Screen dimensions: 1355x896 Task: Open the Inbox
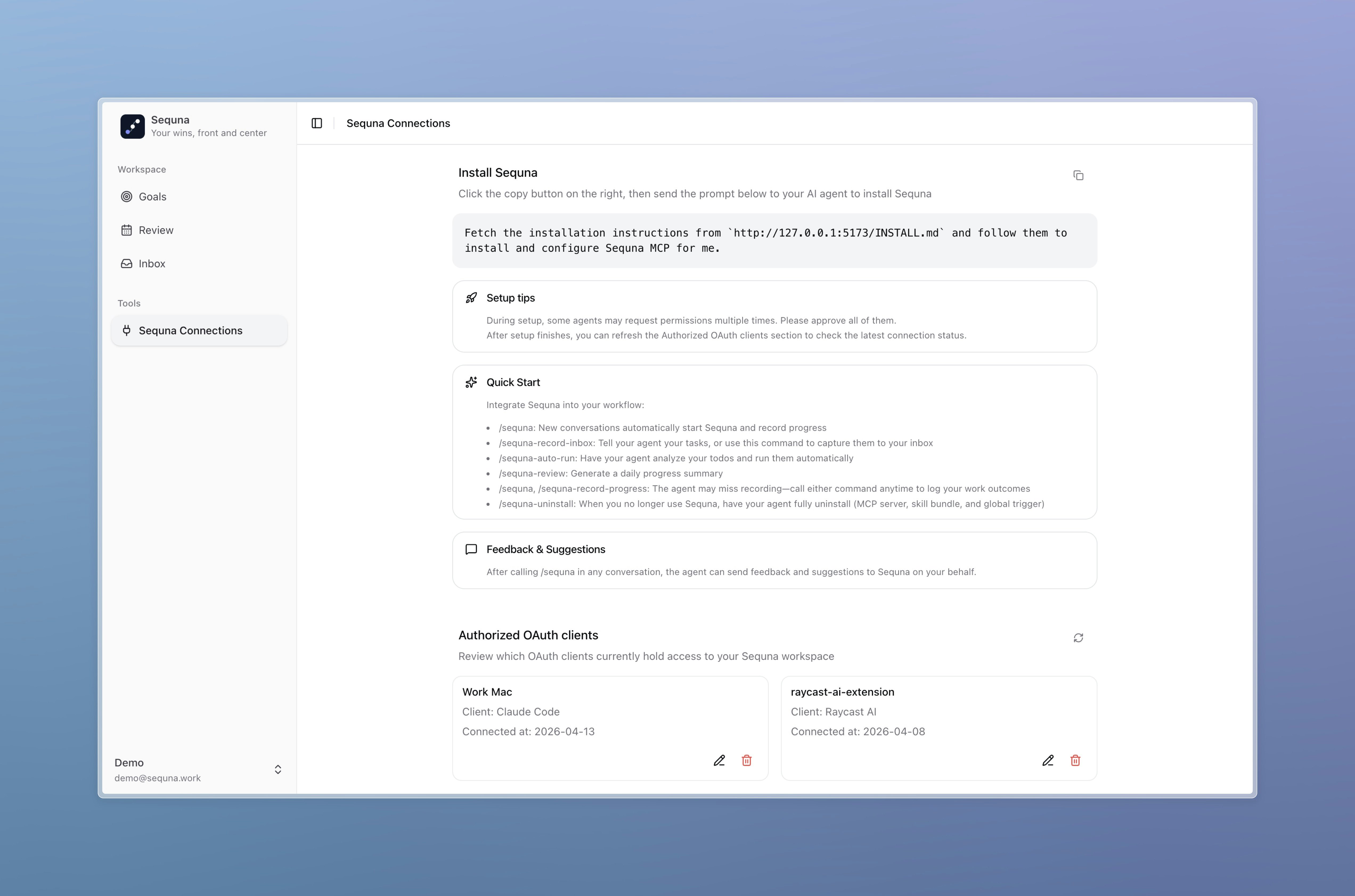pyautogui.click(x=152, y=264)
